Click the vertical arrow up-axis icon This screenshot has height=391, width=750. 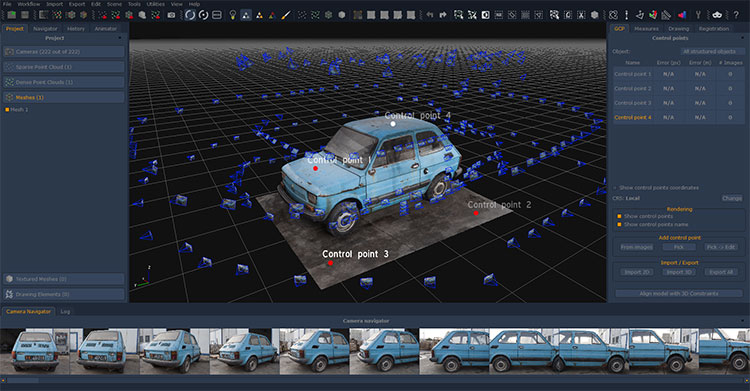[x=626, y=15]
